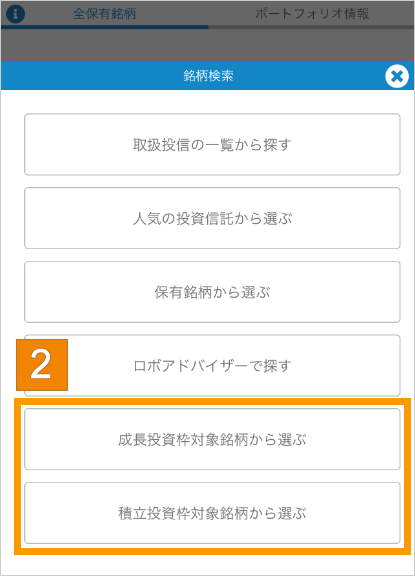Click the blue underline below 全保有銘柄
Screen dimensions: 415x576
(105, 27)
